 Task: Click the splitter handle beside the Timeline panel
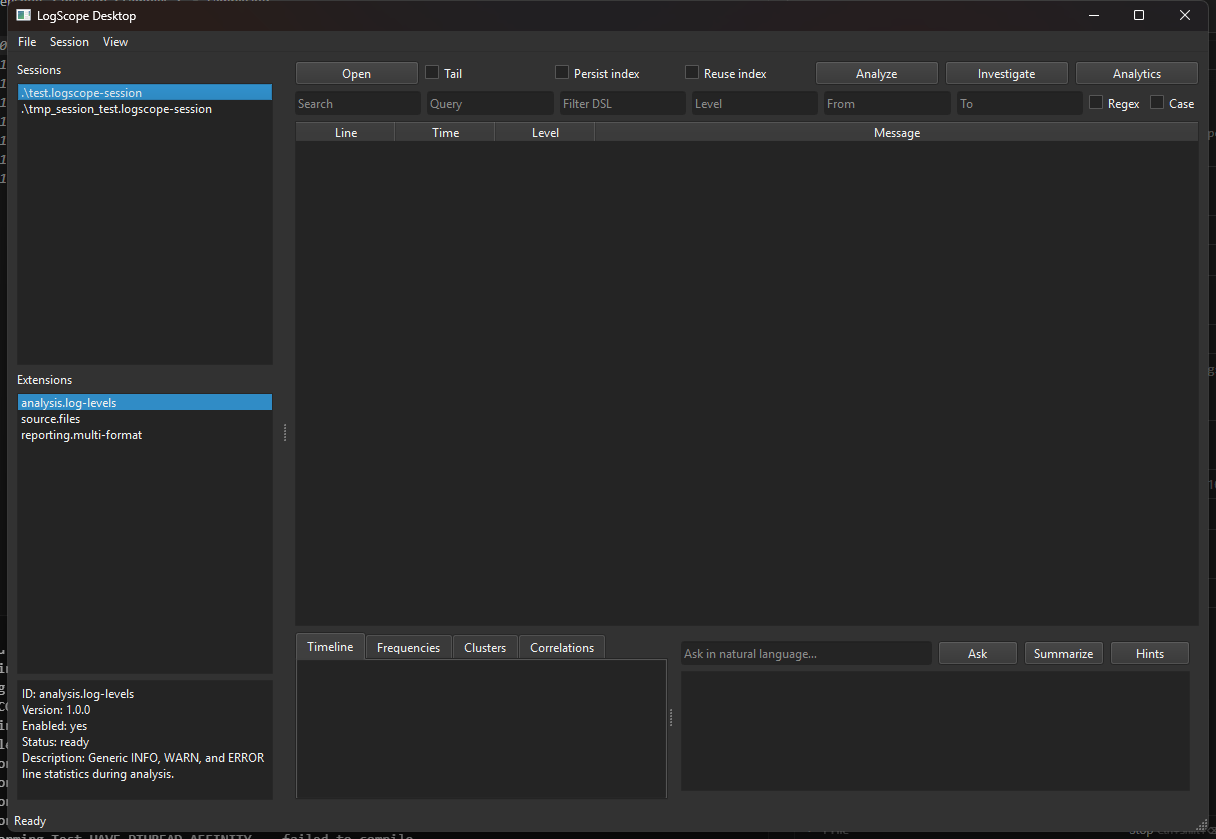[671, 718]
